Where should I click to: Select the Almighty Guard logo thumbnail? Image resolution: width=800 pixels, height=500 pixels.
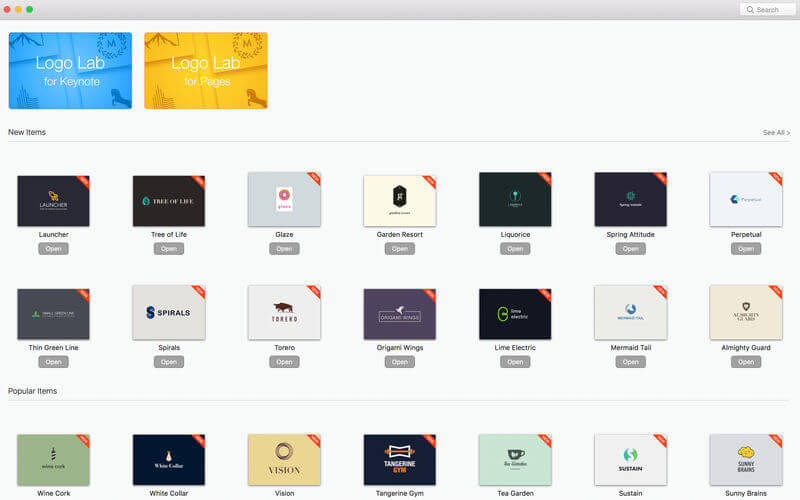pyautogui.click(x=746, y=313)
